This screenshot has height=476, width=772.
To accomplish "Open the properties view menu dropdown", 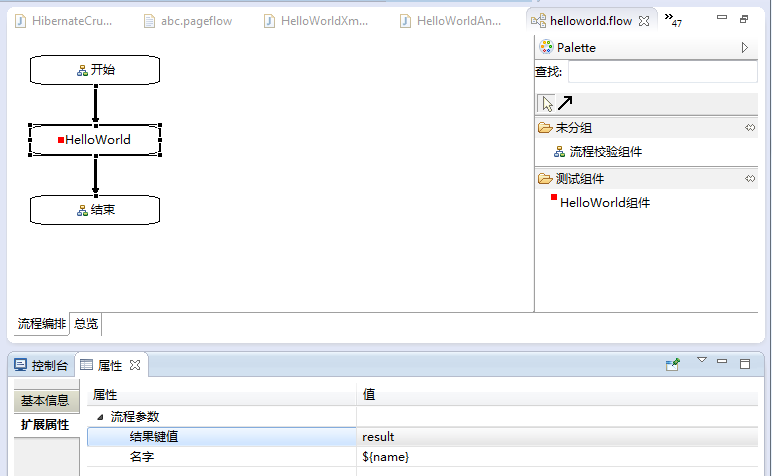I will click(x=702, y=360).
